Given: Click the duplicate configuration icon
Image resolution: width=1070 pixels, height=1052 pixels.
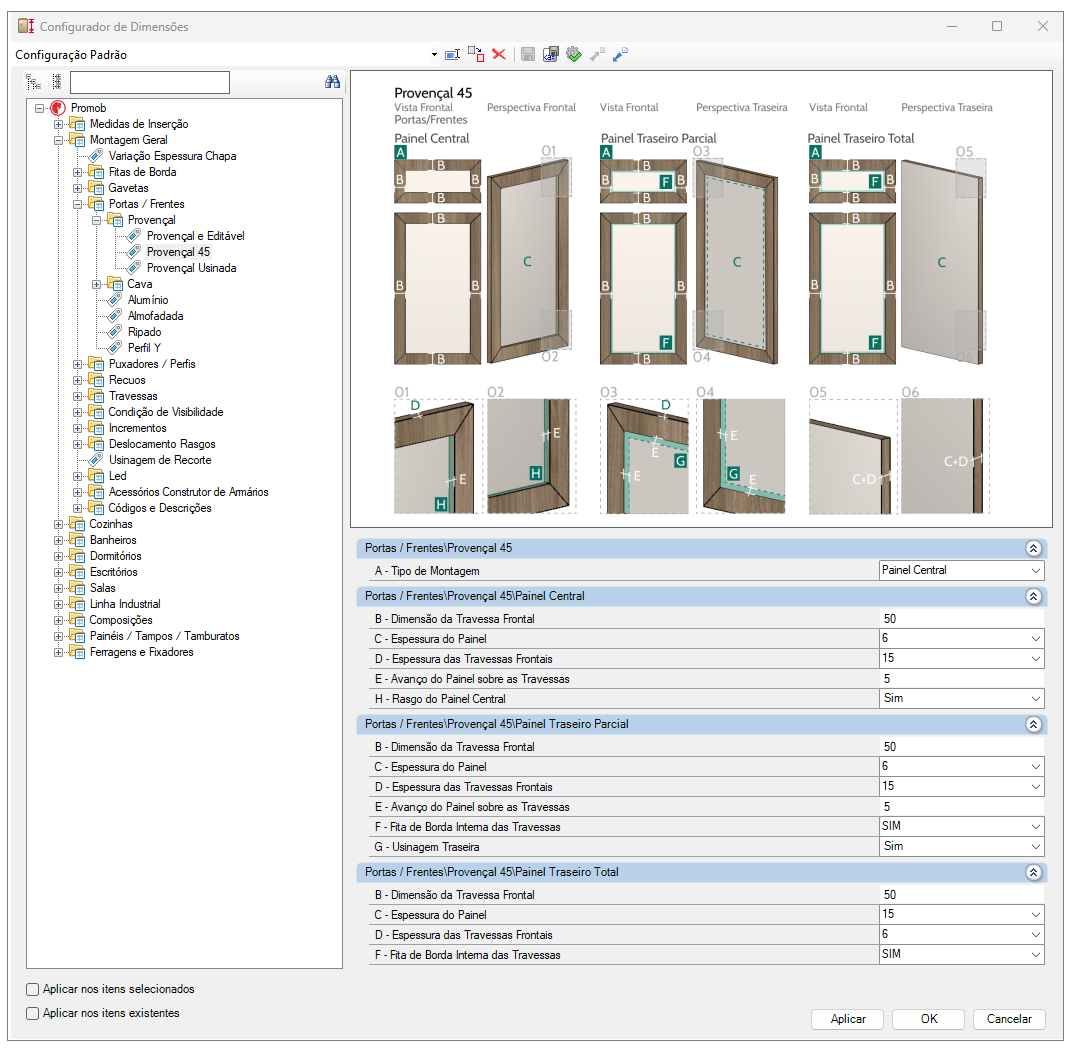Looking at the screenshot, I should click(475, 55).
